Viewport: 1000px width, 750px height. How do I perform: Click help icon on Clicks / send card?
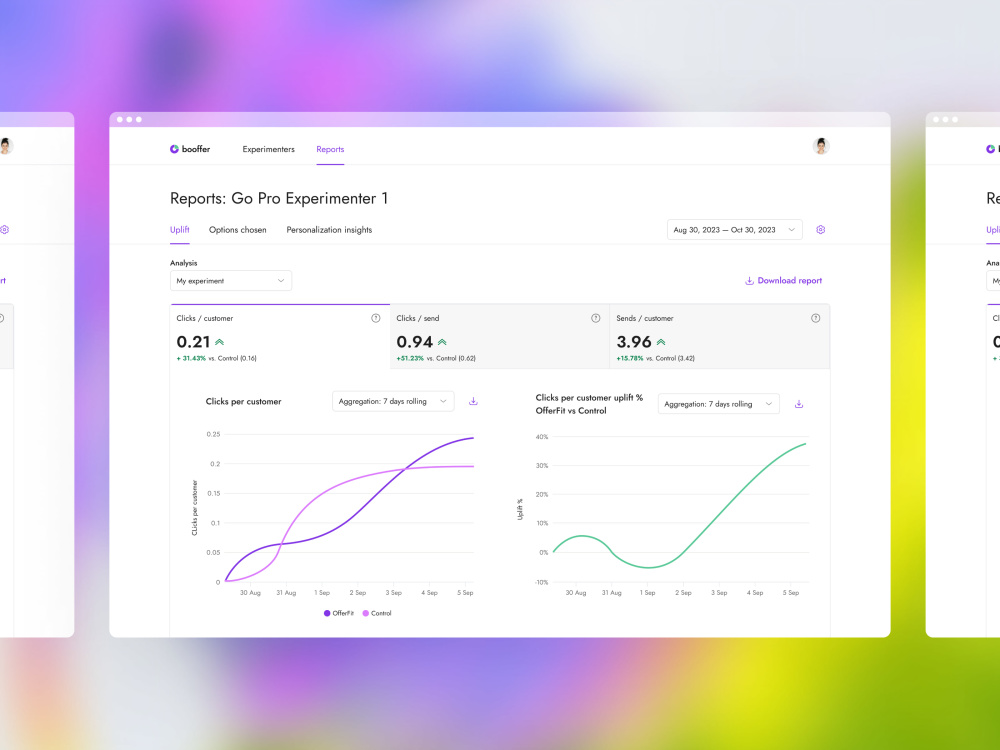pos(596,318)
